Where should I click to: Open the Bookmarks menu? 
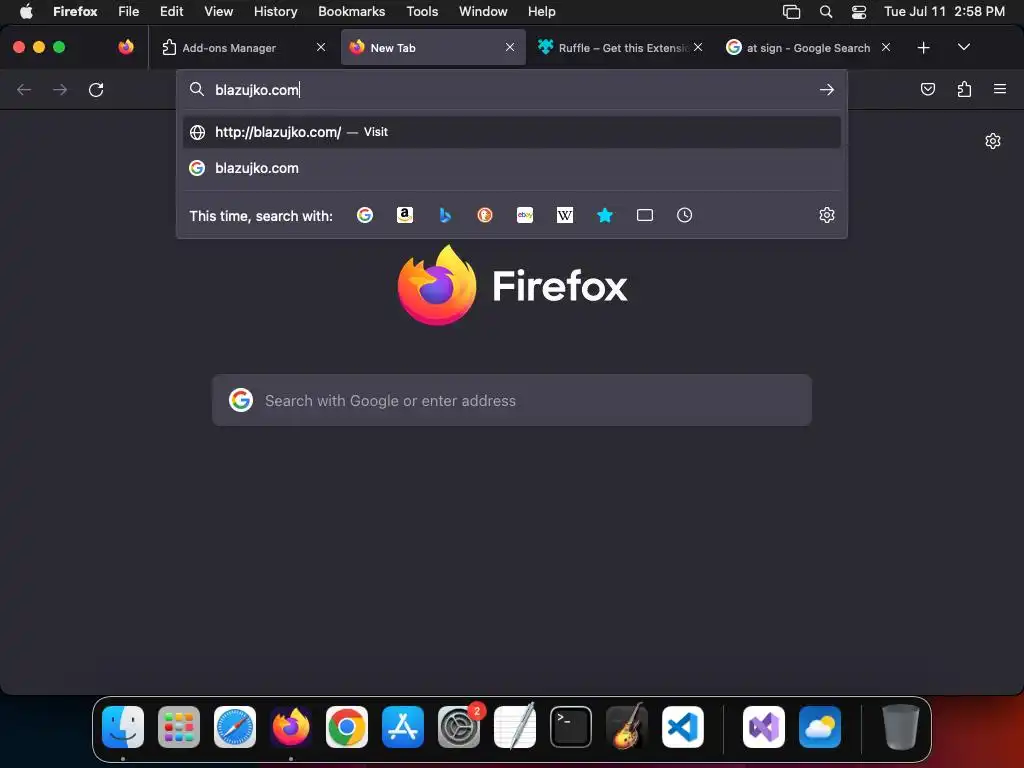[351, 11]
